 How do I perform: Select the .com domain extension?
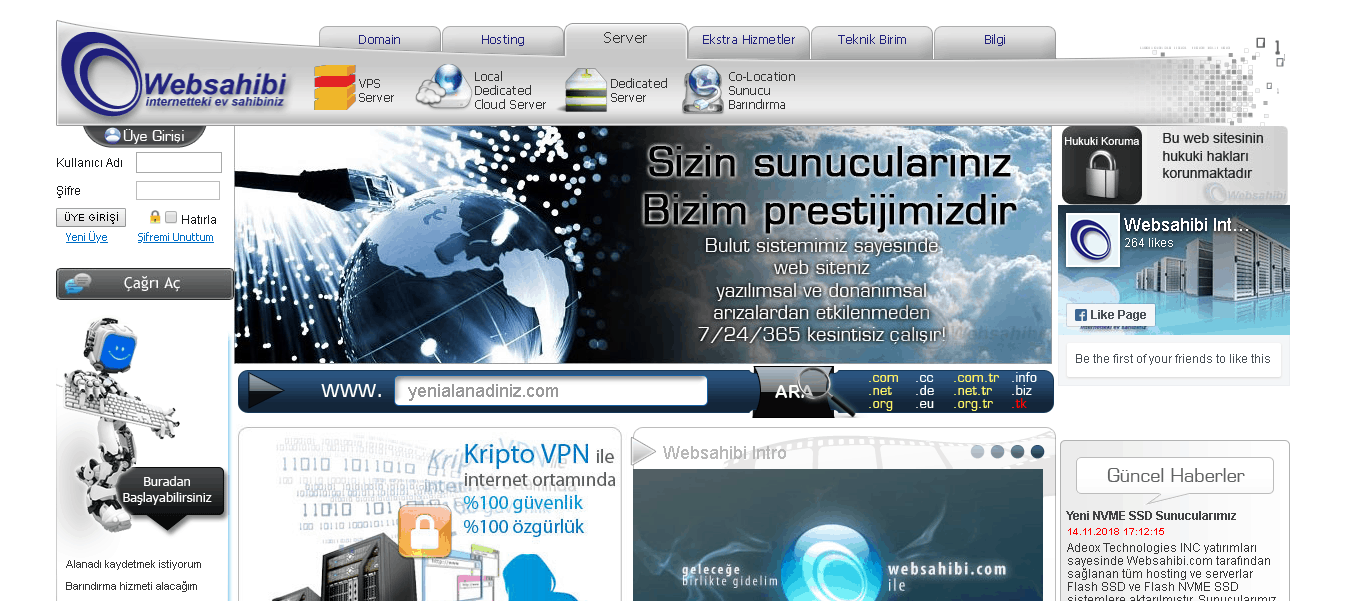[883, 378]
